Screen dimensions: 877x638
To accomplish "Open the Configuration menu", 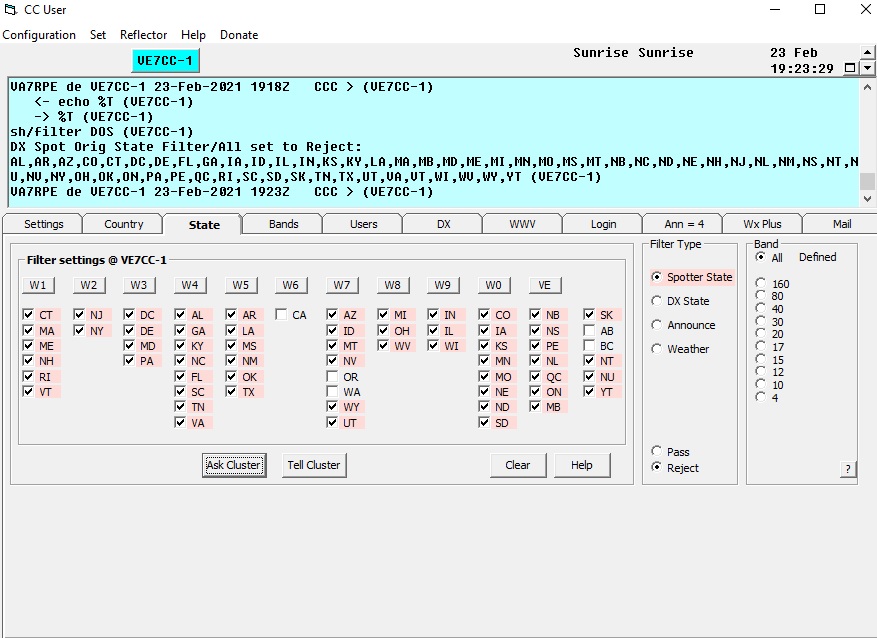I will [x=39, y=35].
